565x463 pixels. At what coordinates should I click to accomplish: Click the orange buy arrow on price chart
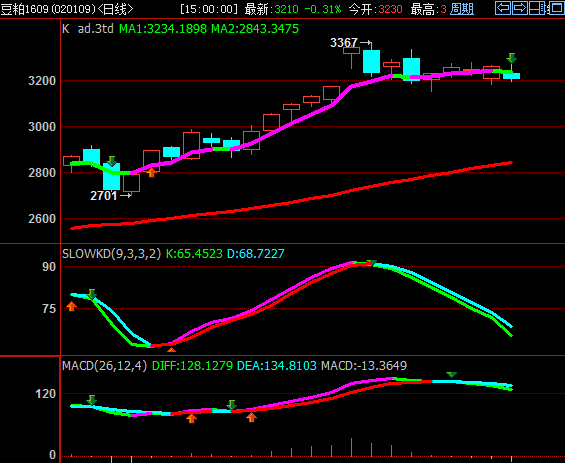(x=151, y=173)
